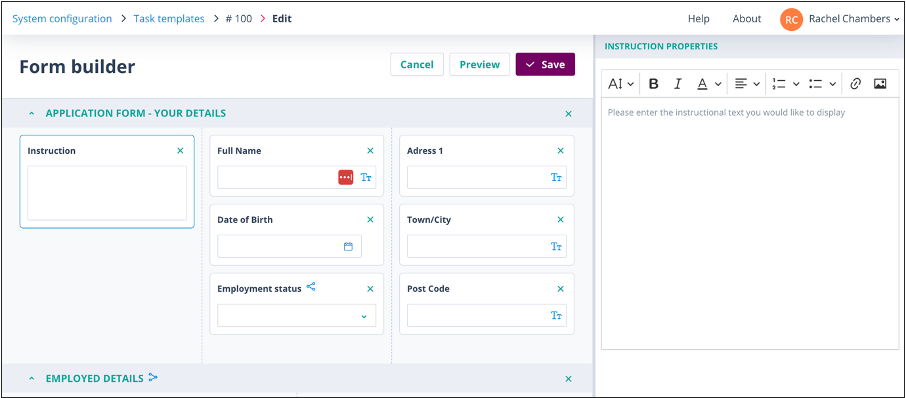Remove the Date of Birth field
Viewport: 906px width, 398px height.
[370, 220]
